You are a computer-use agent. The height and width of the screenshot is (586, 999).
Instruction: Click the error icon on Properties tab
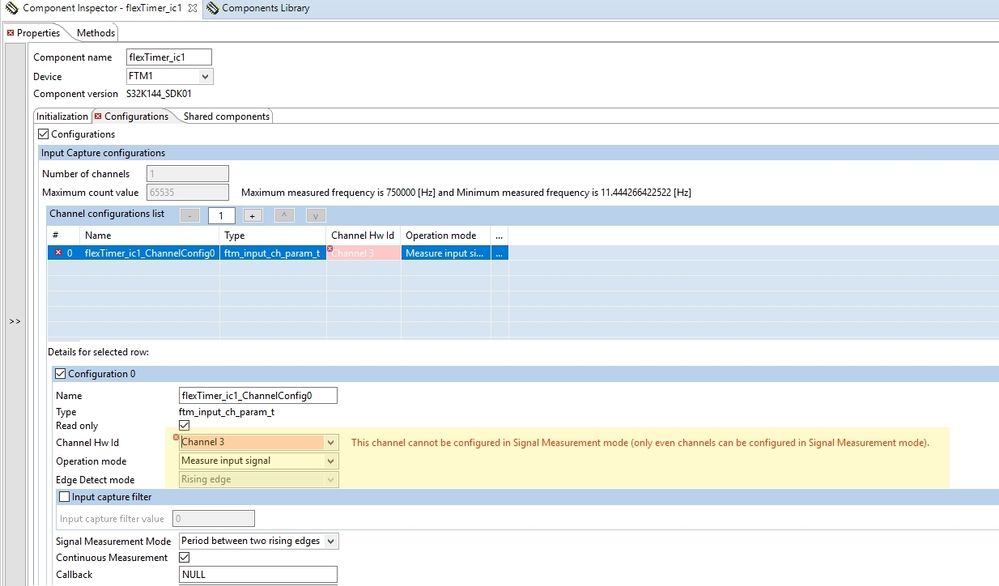(10, 32)
